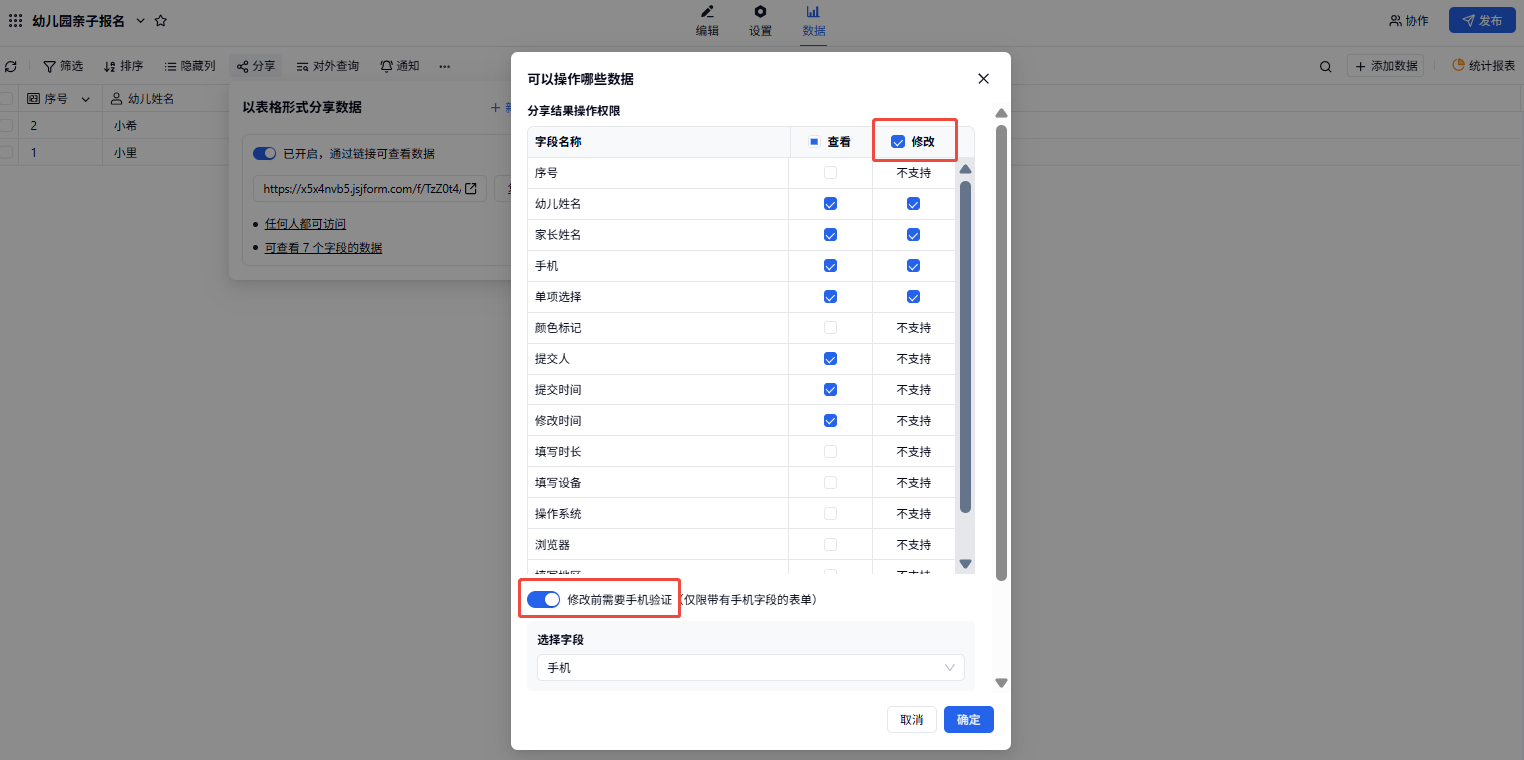The image size is (1524, 760).
Task: Star the 幼儿园亲子报名 form as favorite
Action: pyautogui.click(x=161, y=20)
